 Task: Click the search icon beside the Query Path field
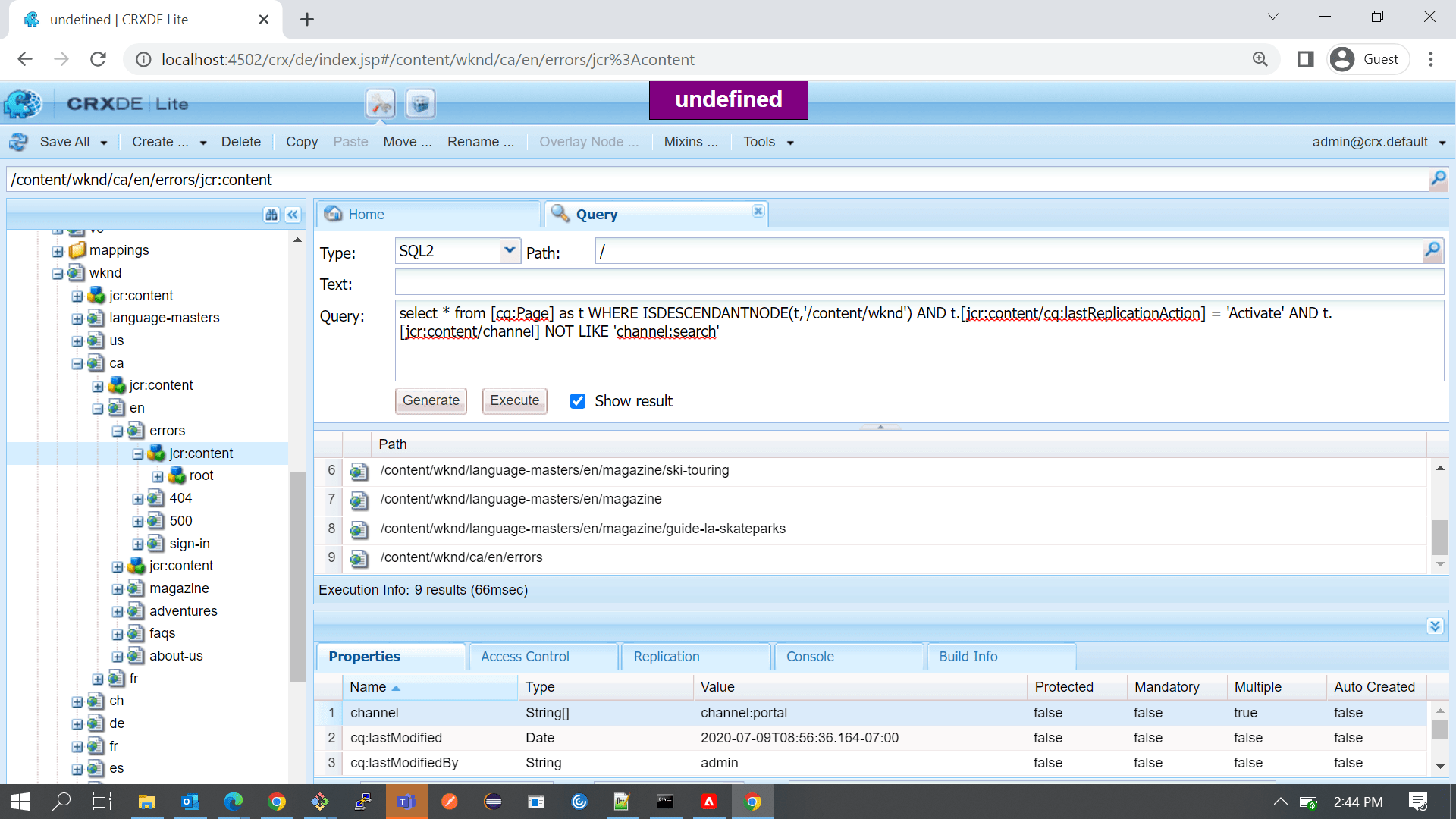1433,250
